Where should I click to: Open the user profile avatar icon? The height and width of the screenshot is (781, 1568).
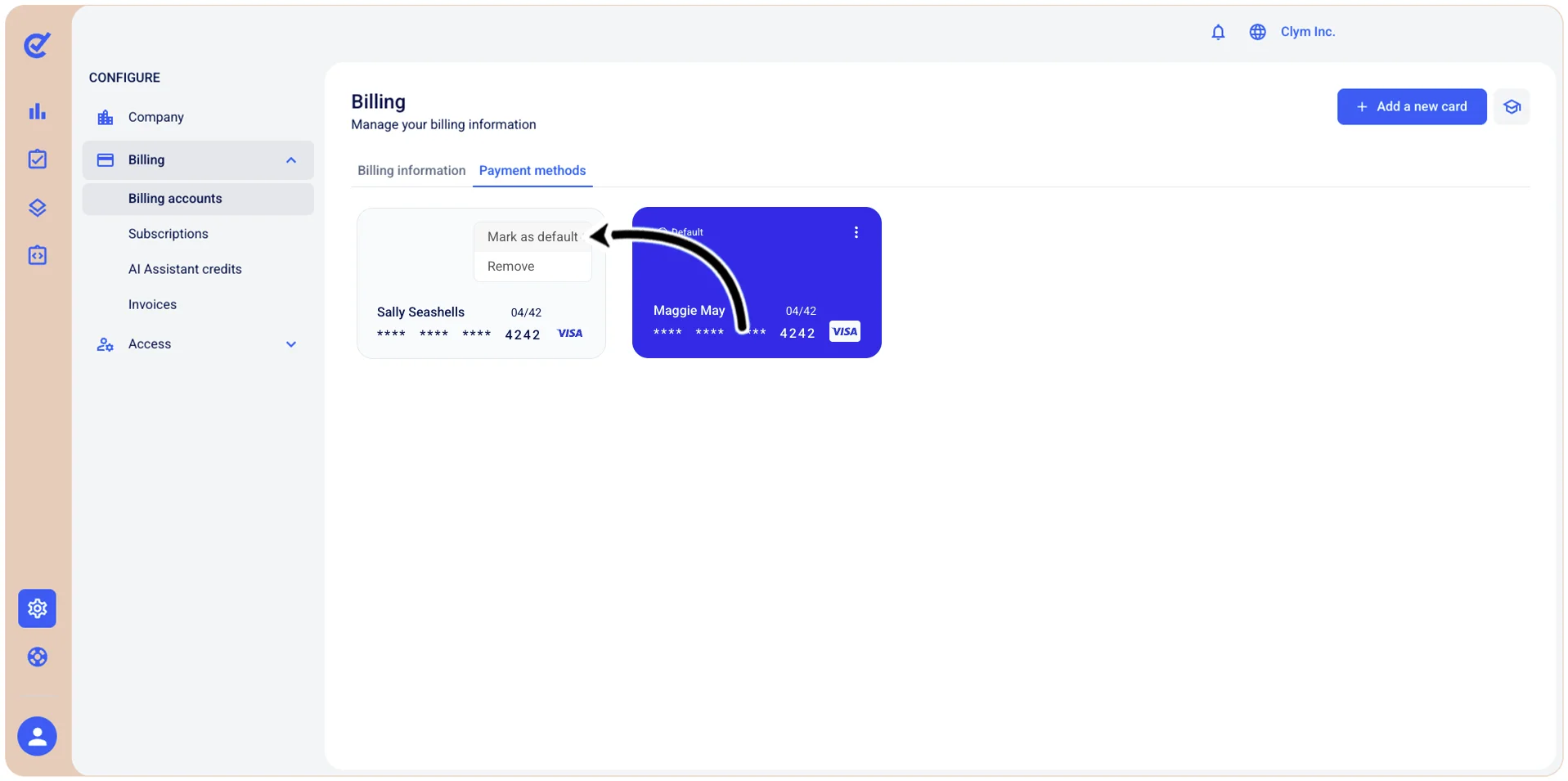37,737
